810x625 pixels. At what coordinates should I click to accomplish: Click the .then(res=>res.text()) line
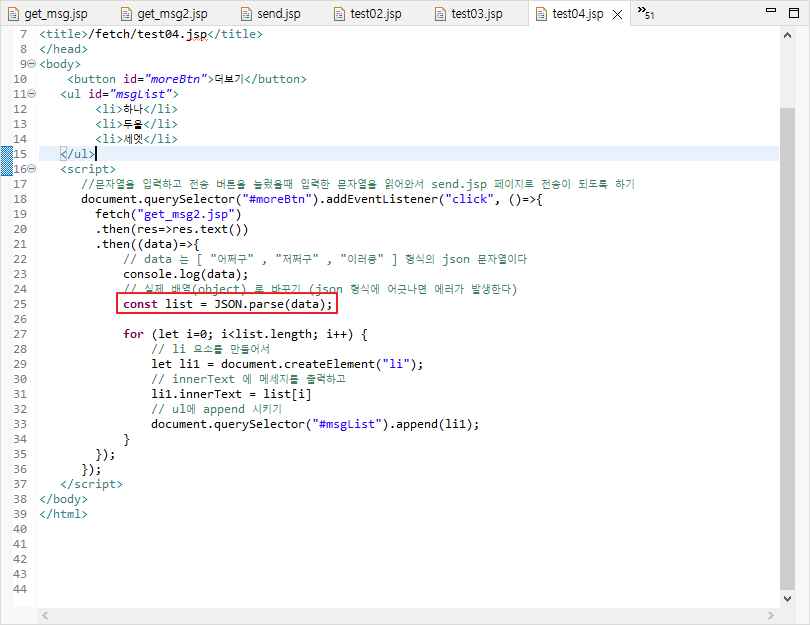point(172,229)
